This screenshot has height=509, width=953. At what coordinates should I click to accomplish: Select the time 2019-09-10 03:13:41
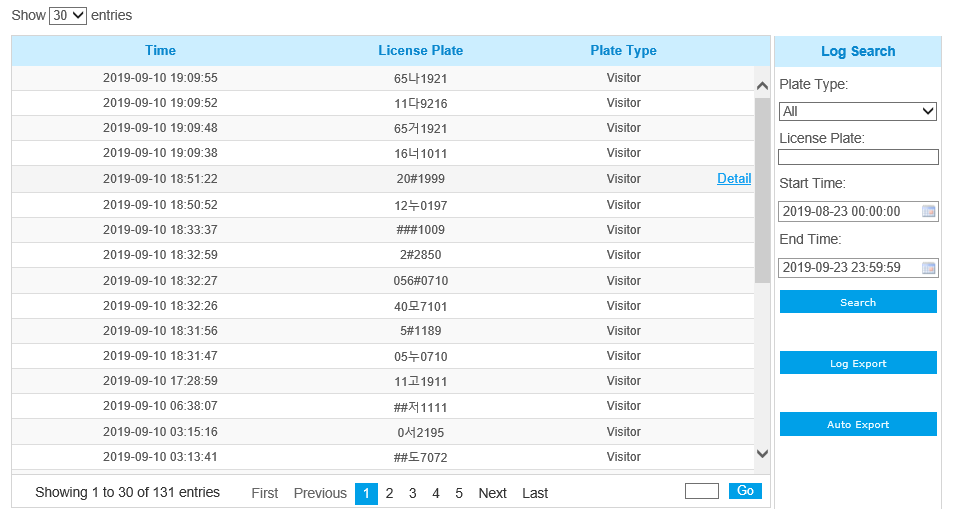click(x=160, y=457)
